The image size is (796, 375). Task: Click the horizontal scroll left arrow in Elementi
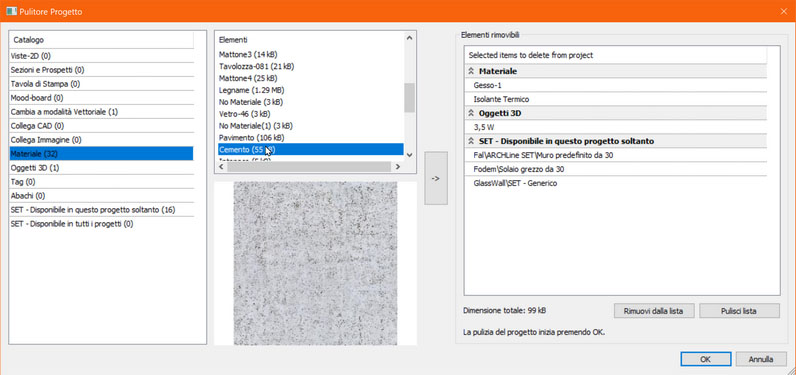point(221,166)
